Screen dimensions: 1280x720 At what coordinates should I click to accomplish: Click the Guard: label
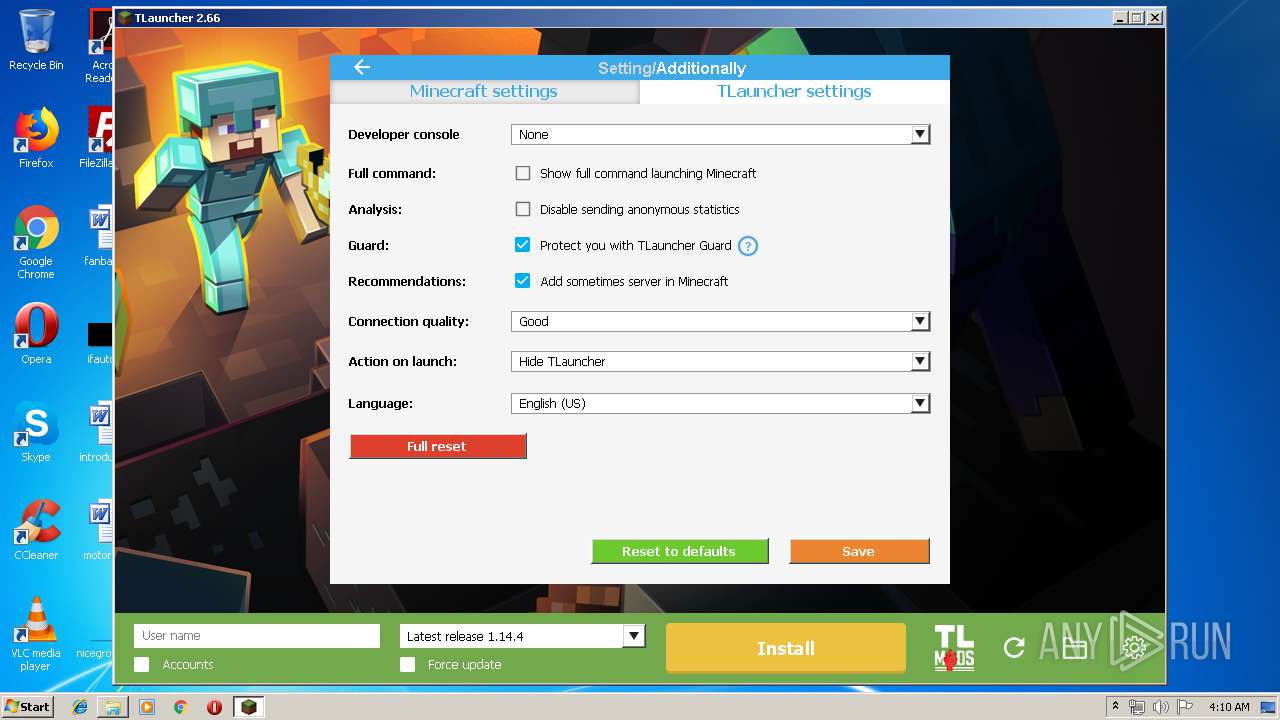tap(368, 245)
